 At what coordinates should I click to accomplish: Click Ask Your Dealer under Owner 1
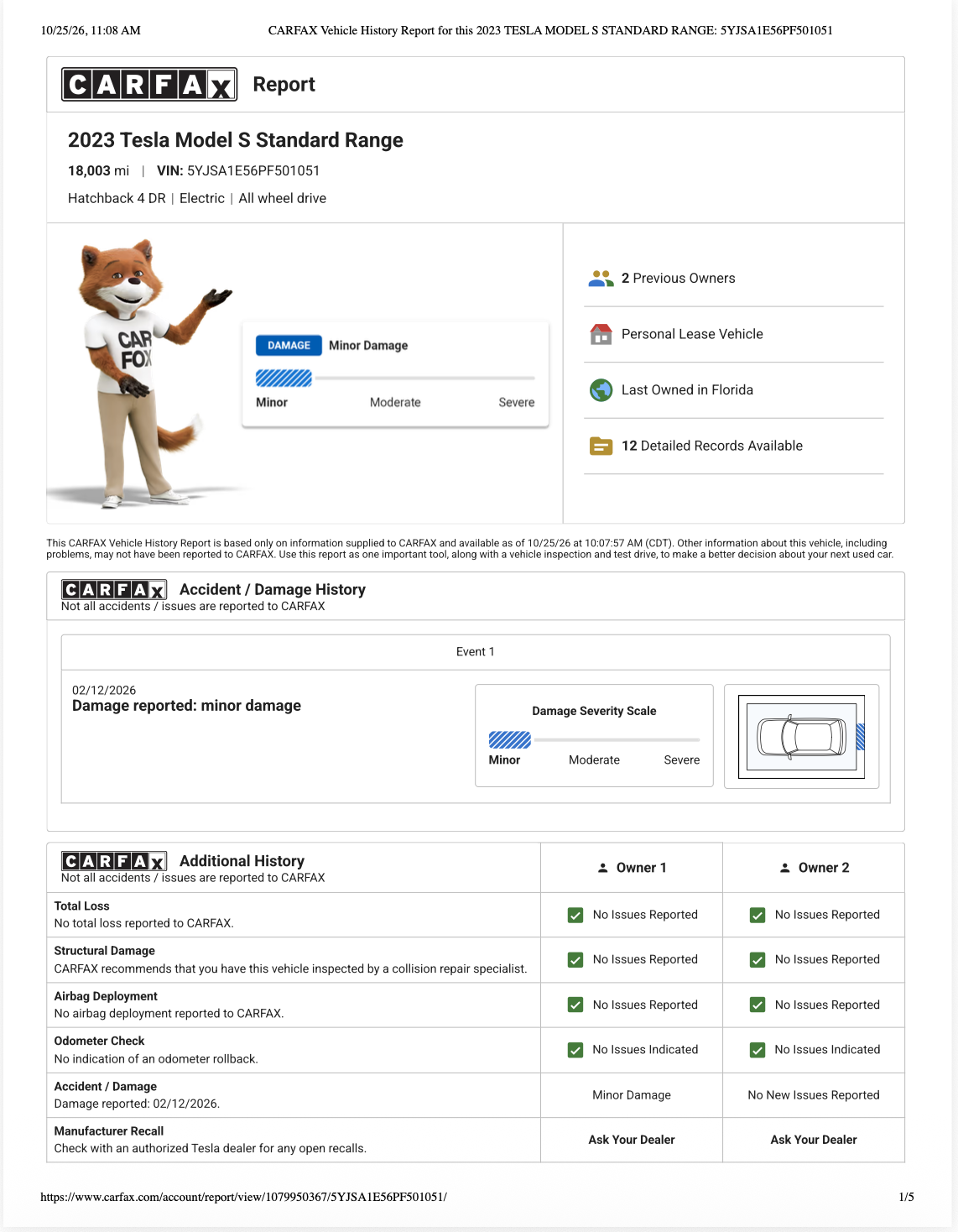pos(632,1140)
